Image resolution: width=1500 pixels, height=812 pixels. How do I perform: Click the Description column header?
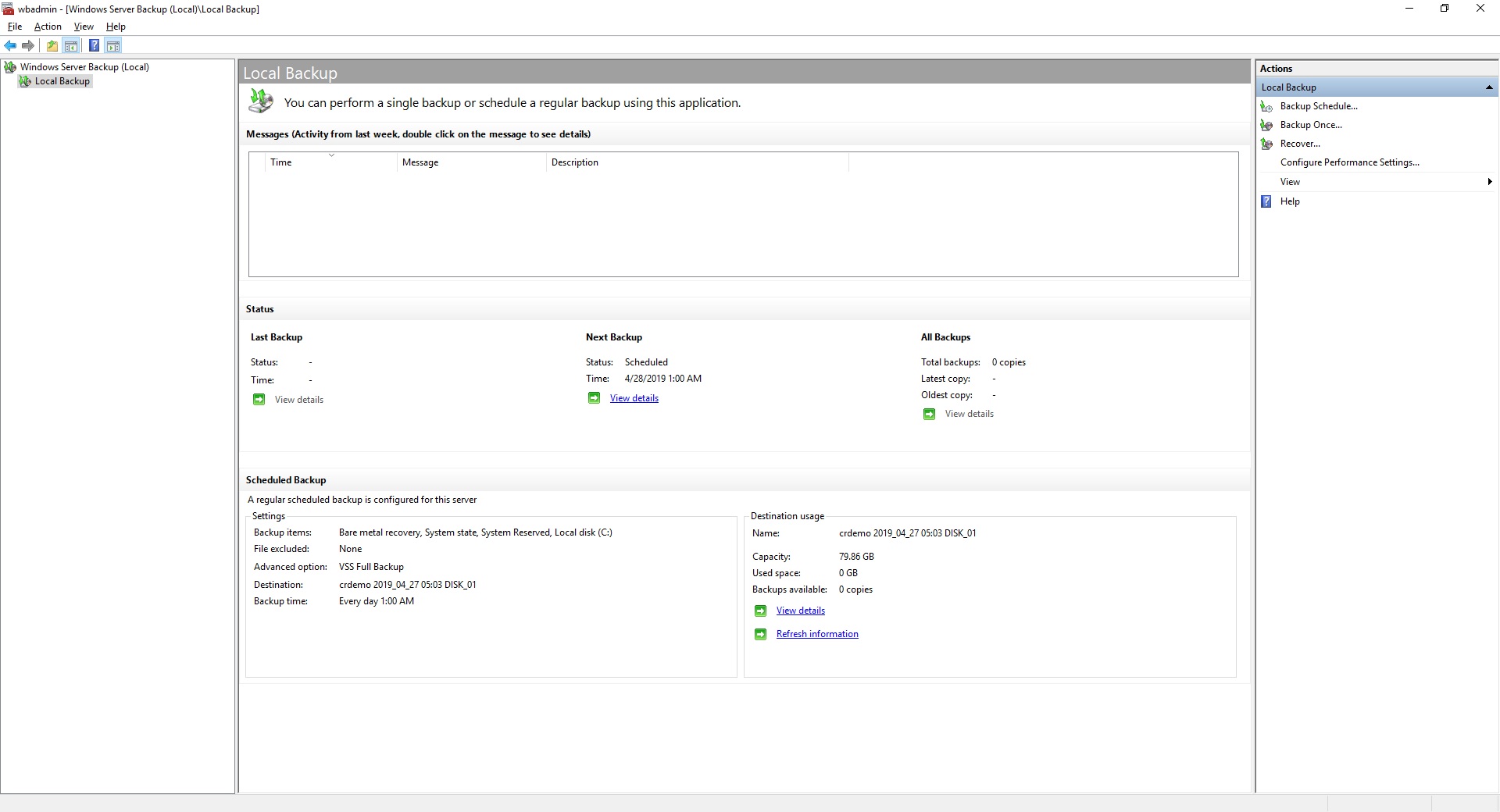(x=698, y=162)
